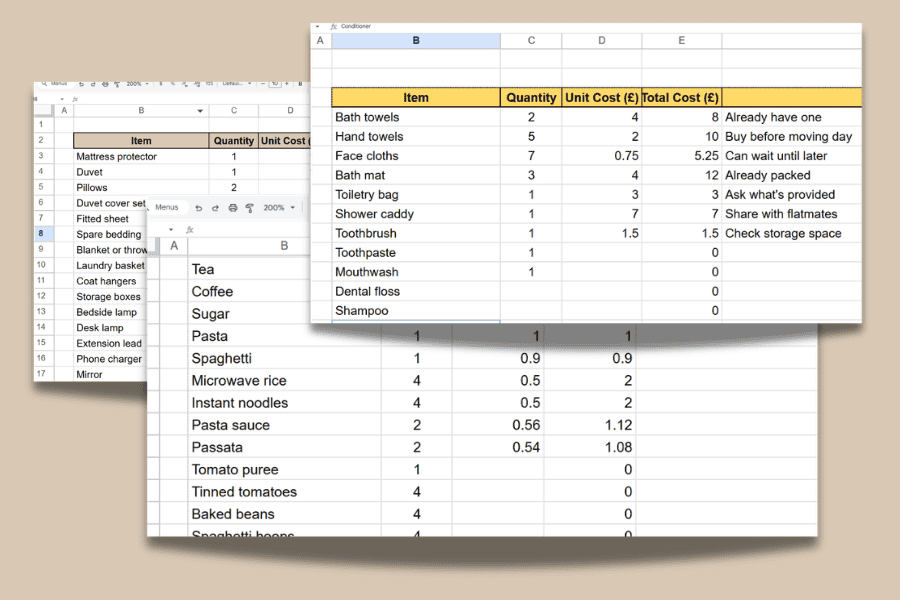Viewport: 900px width, 600px height.
Task: Select 'Instant noodles' cell in food sheet
Action: point(284,403)
